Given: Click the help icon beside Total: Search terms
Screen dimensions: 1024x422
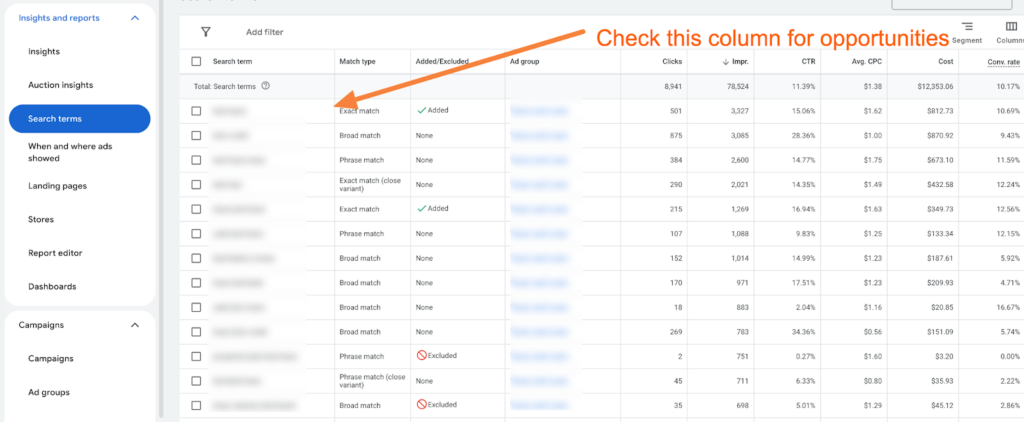Looking at the screenshot, I should point(265,86).
